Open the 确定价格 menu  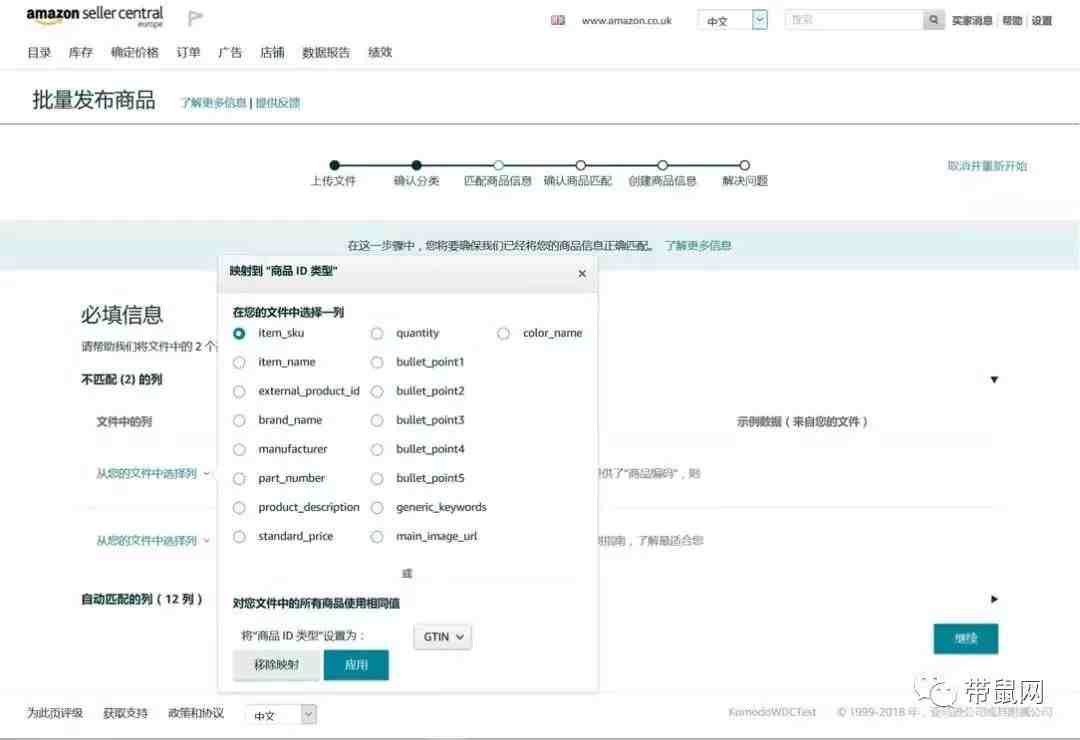pos(134,52)
